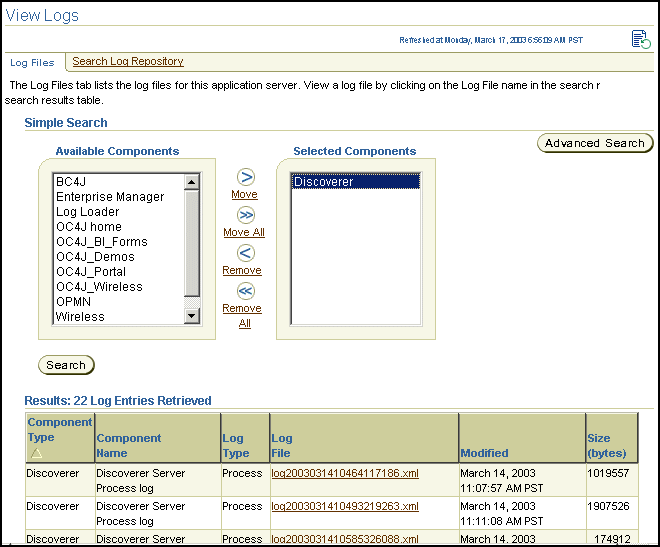Open the Search Log Repository tab
Screen dimensions: 660x547
tap(128, 61)
